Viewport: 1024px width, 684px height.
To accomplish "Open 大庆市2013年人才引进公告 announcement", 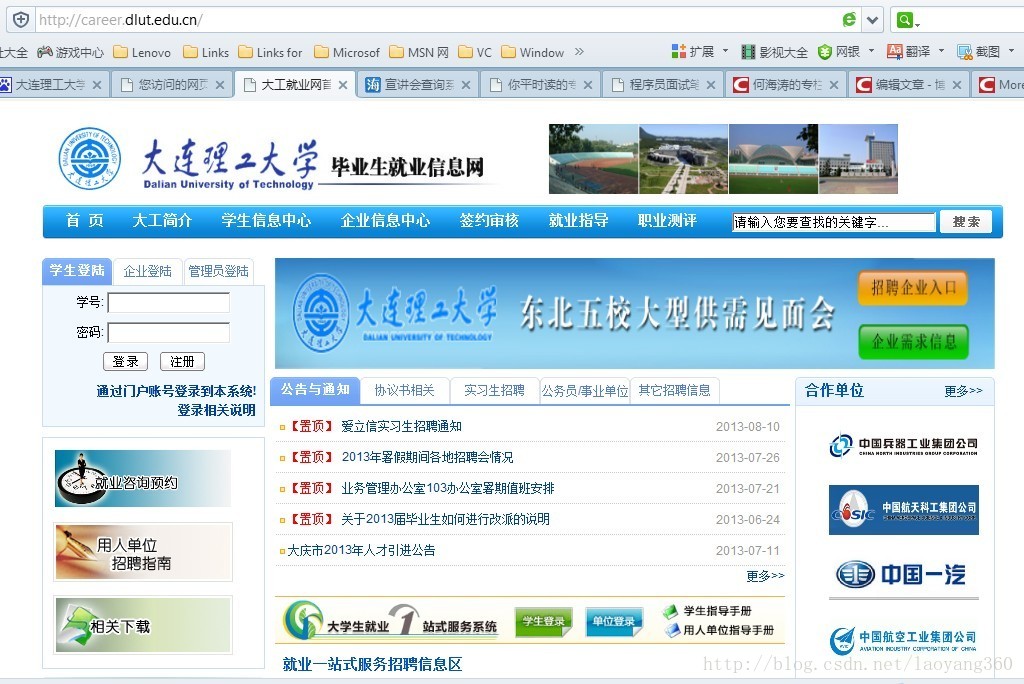I will coord(361,550).
